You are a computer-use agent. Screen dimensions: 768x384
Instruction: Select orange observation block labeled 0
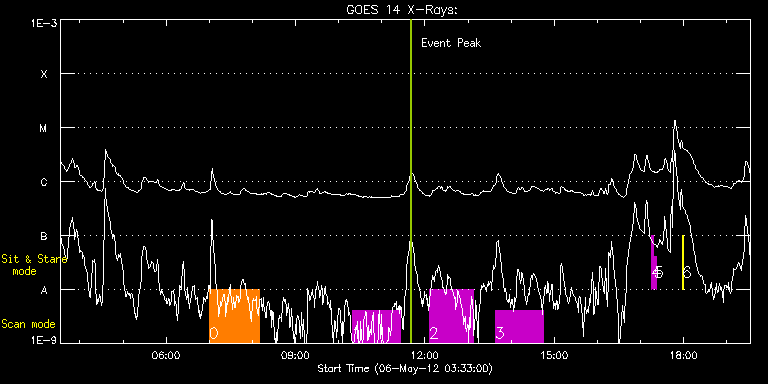[x=234, y=316]
